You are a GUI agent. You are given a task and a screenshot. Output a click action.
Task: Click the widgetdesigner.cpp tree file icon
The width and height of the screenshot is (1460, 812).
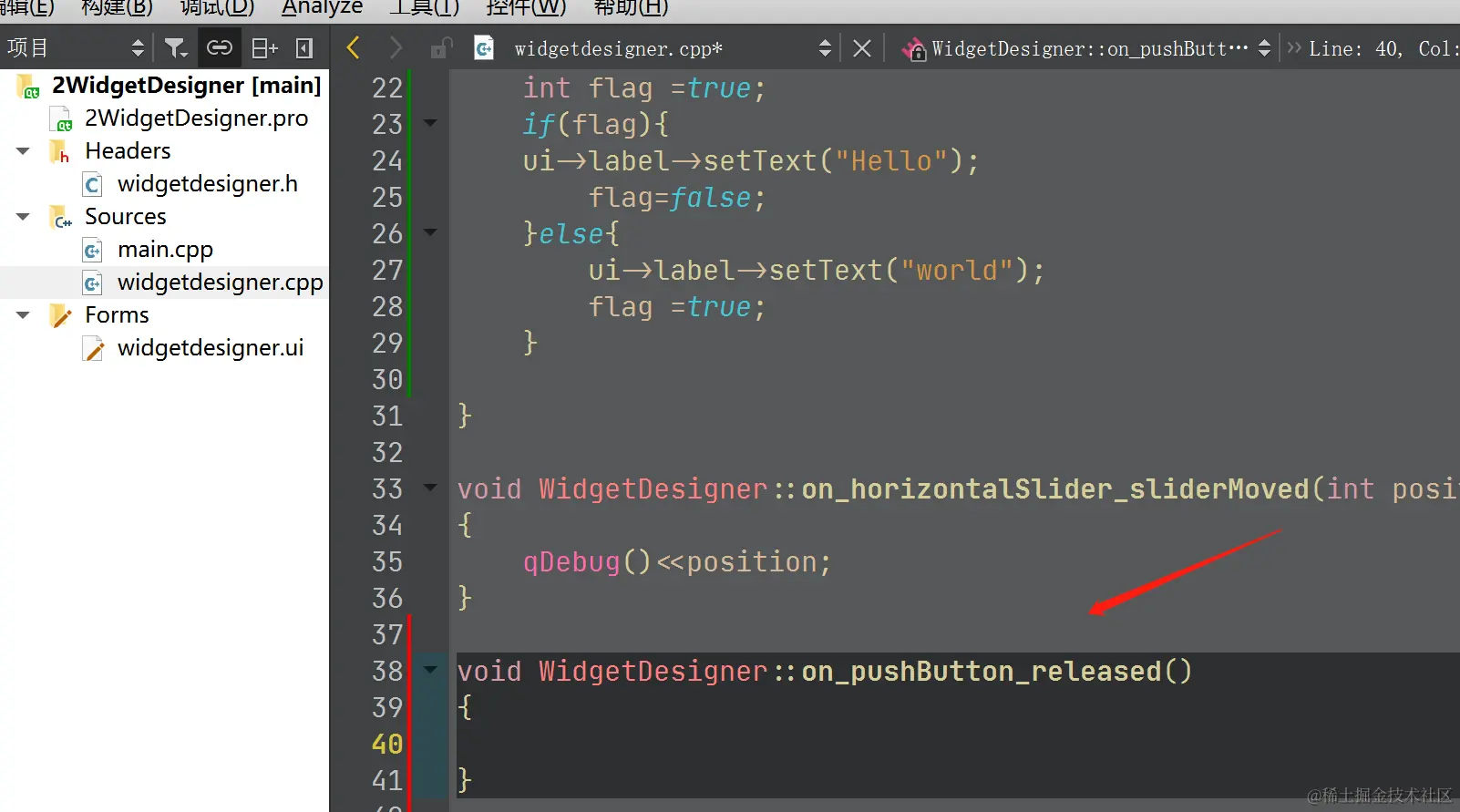[x=93, y=283]
